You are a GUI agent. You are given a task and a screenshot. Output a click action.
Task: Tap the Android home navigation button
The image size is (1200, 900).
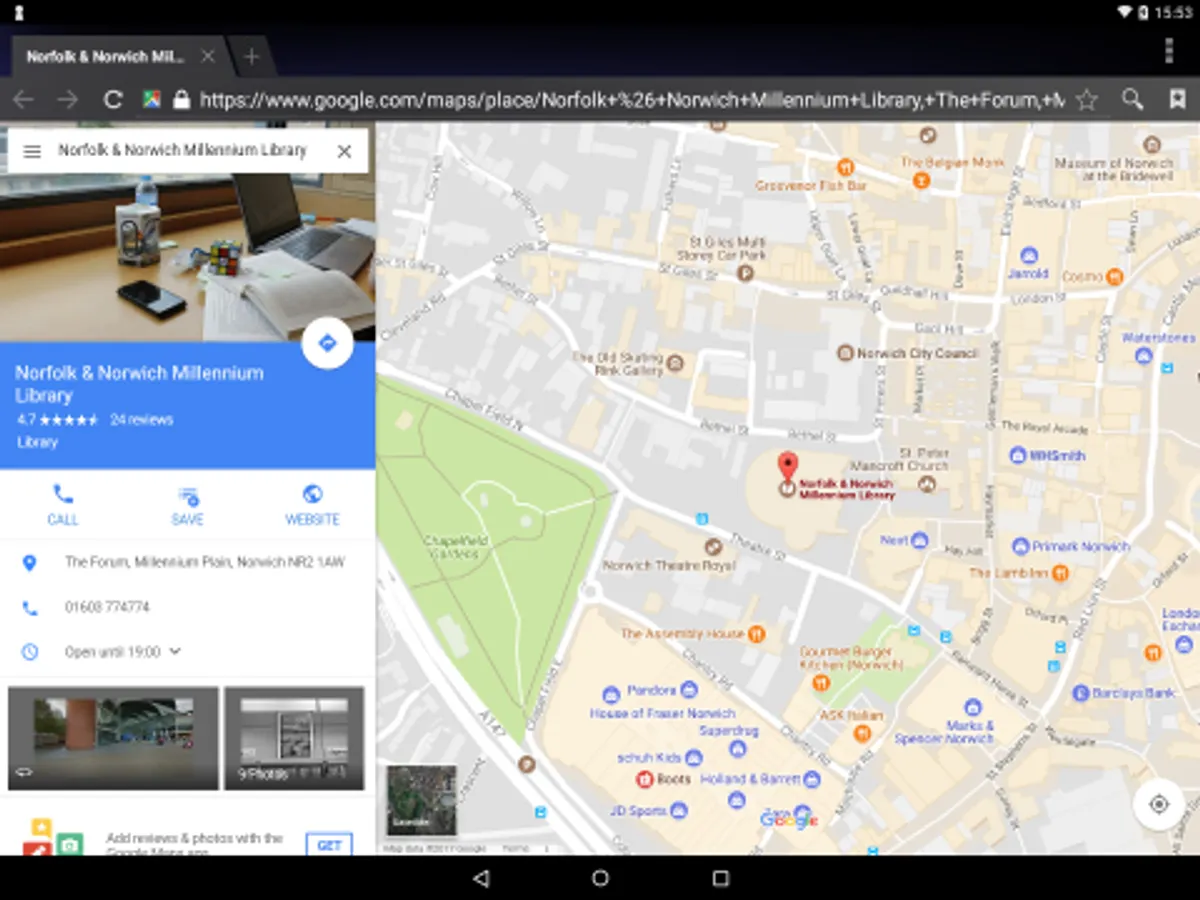pos(600,878)
